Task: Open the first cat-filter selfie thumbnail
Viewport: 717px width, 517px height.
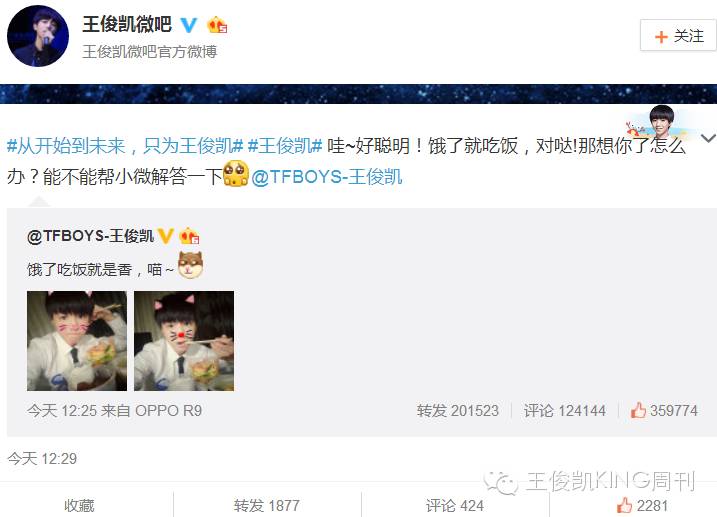Action: pyautogui.click(x=77, y=341)
